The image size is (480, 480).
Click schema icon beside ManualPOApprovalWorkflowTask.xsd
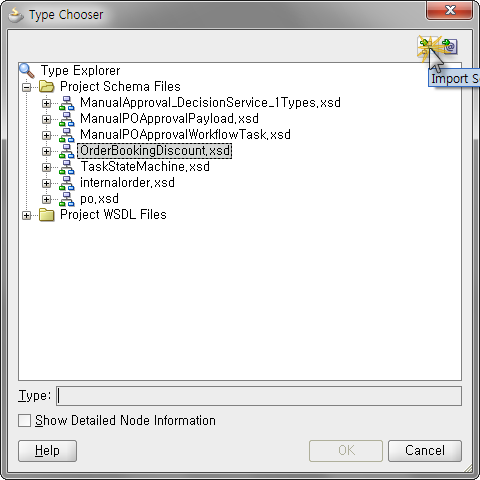pyautogui.click(x=67, y=135)
